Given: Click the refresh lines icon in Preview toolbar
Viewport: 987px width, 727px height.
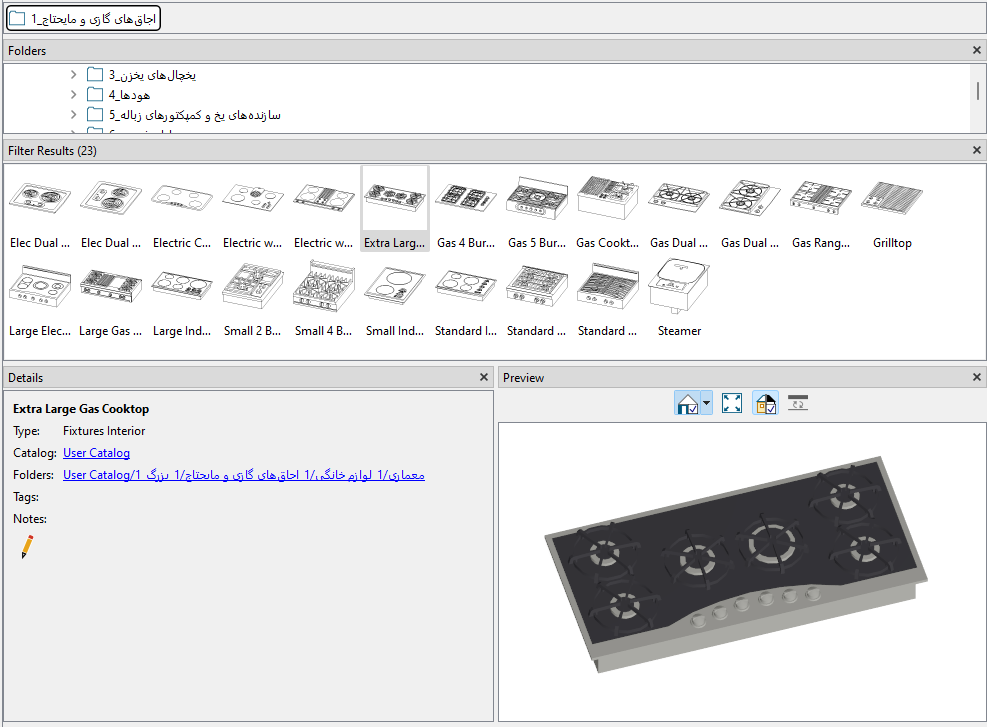Looking at the screenshot, I should tap(798, 403).
